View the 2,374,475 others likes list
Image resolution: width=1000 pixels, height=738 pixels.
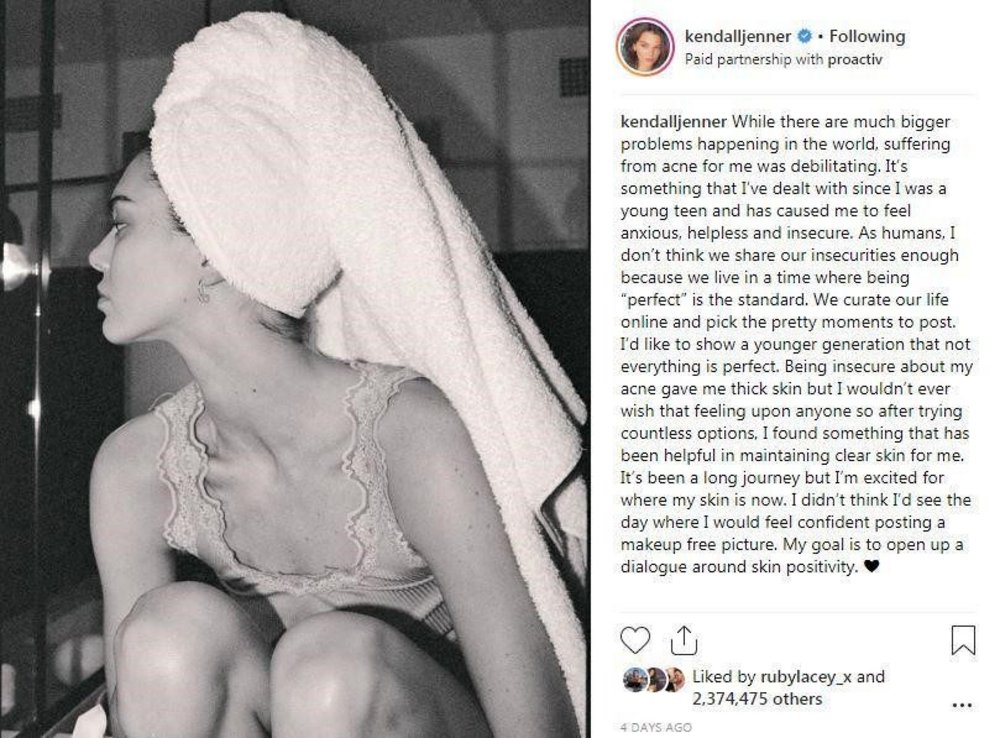(757, 698)
